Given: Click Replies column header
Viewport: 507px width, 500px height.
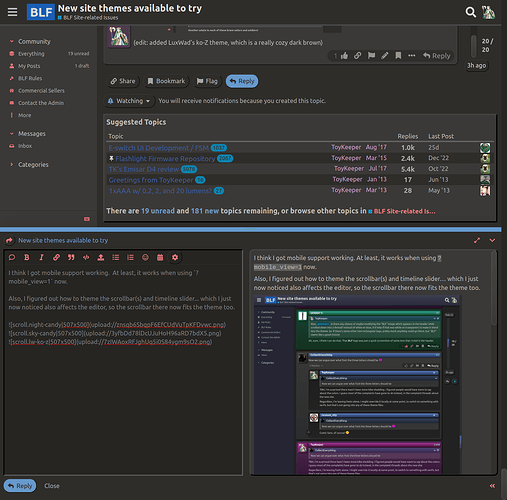Looking at the screenshot, I should (407, 136).
